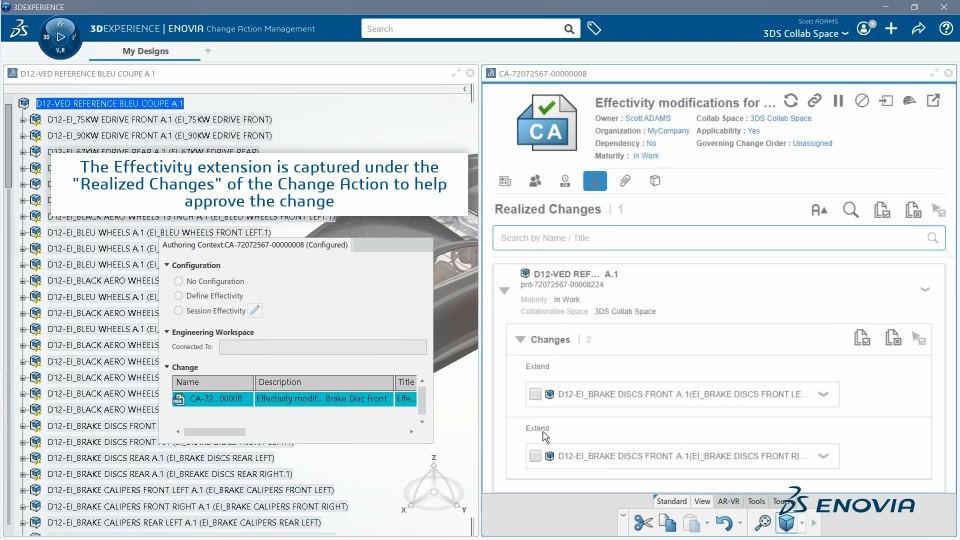The height and width of the screenshot is (540, 960).
Task: Click the 6WTags tag icon beside search
Action: pyautogui.click(x=593, y=28)
